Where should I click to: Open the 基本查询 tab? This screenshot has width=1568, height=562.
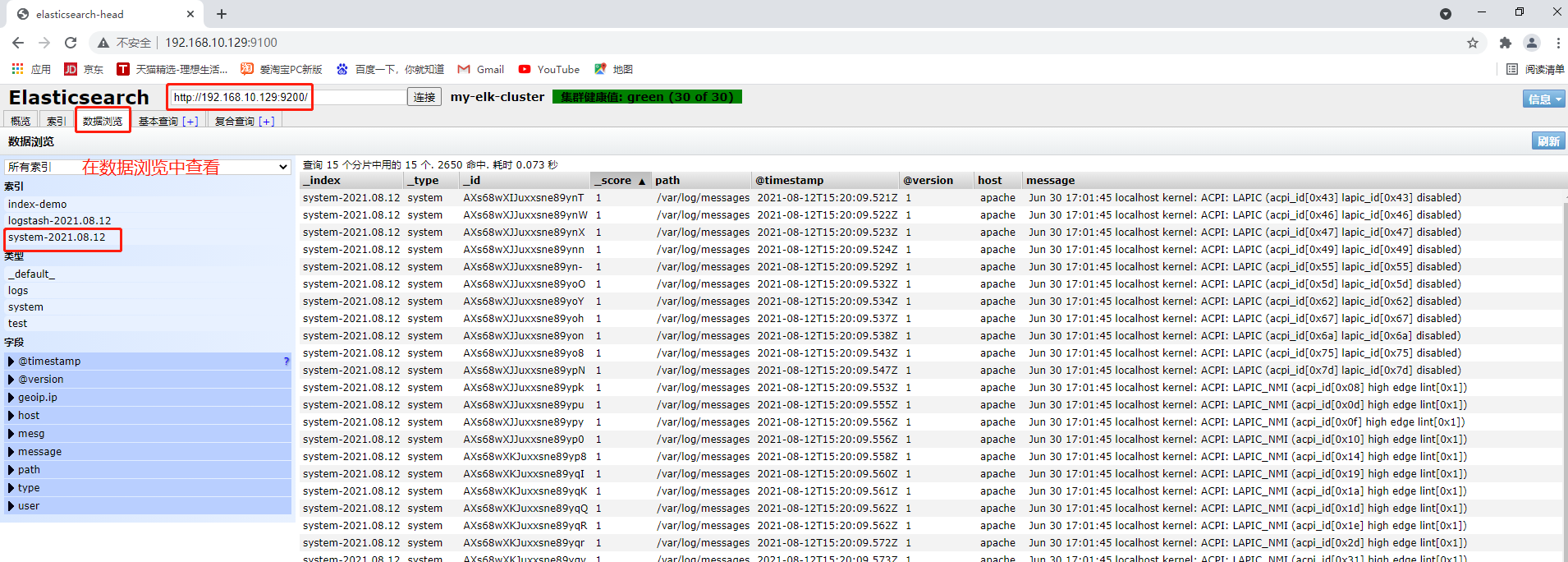pos(158,121)
